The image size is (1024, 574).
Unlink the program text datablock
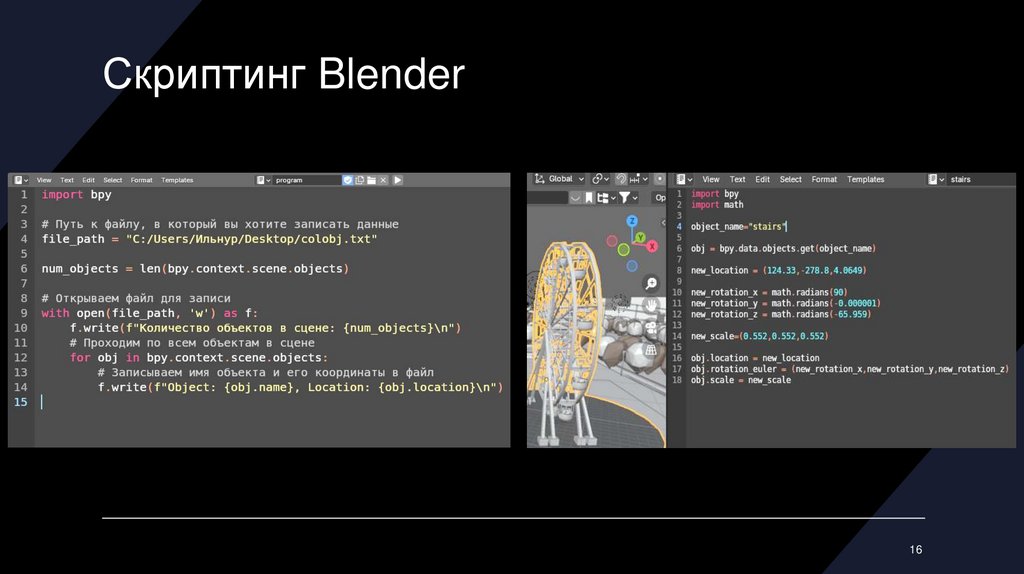[383, 180]
